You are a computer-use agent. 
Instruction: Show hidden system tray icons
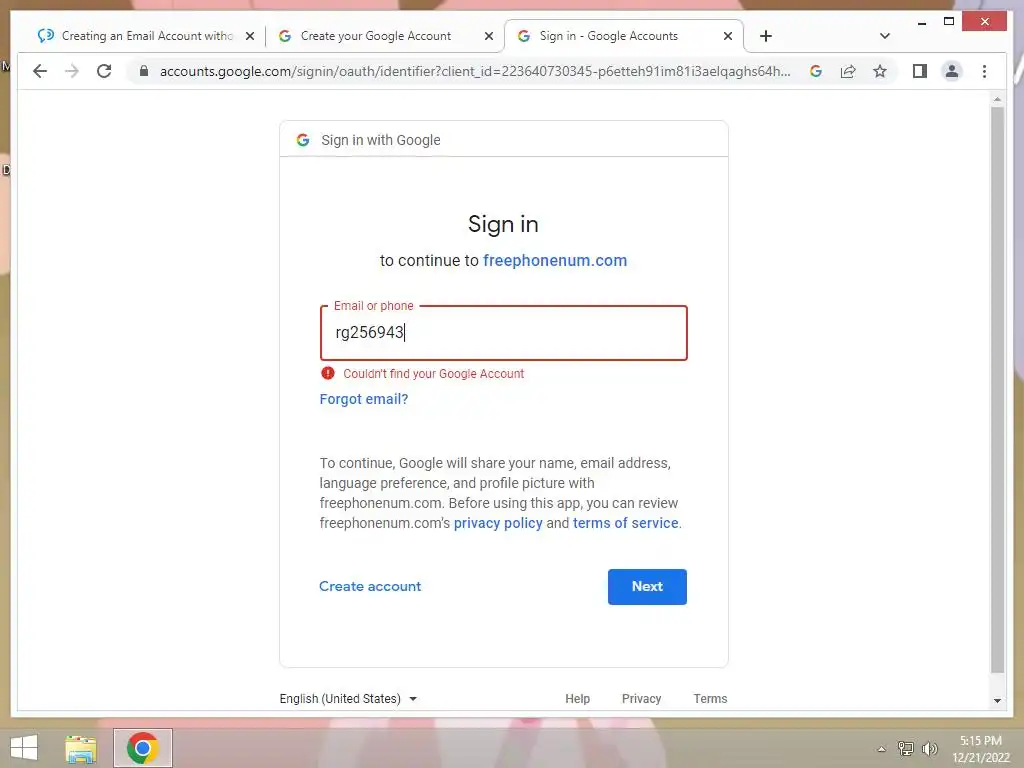pyautogui.click(x=881, y=749)
